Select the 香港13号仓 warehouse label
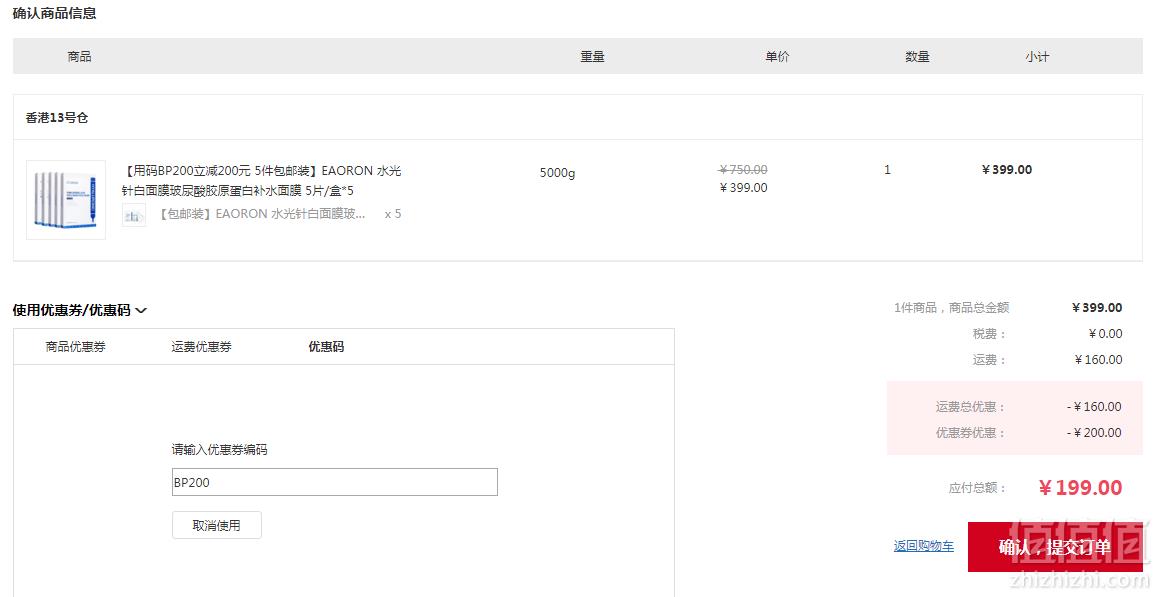Screen dimensions: 1159x597 56,117
